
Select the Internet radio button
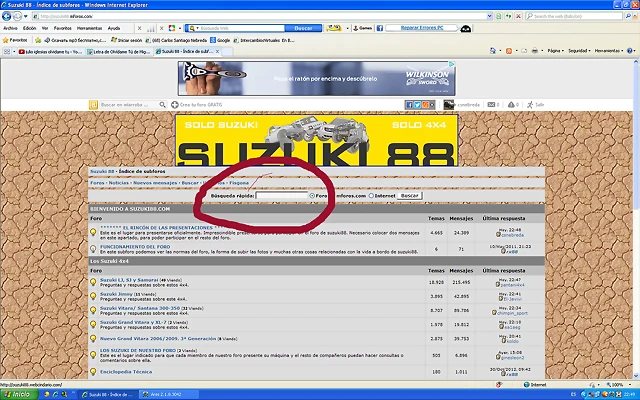(371, 196)
